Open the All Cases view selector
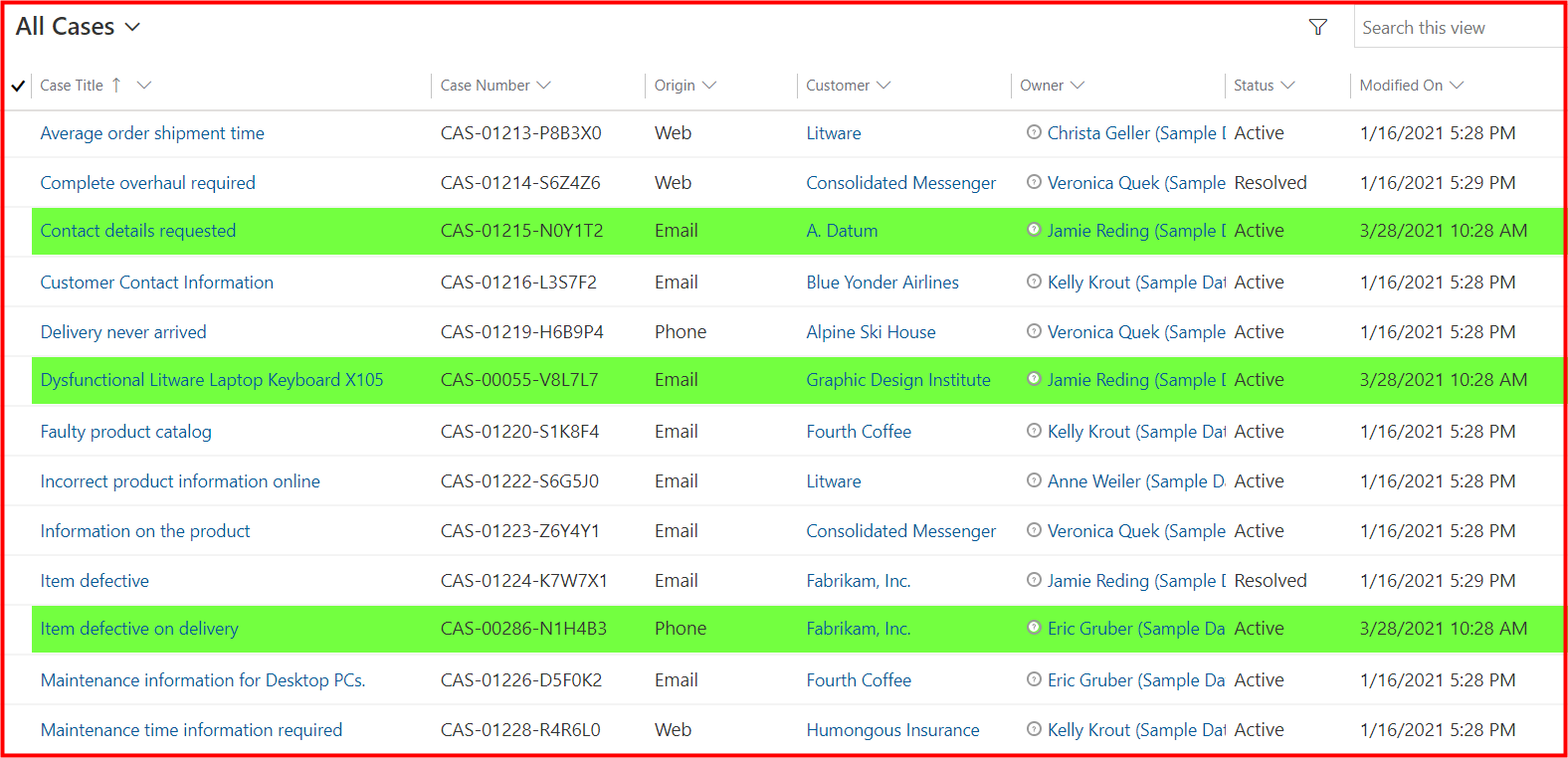 [x=78, y=27]
